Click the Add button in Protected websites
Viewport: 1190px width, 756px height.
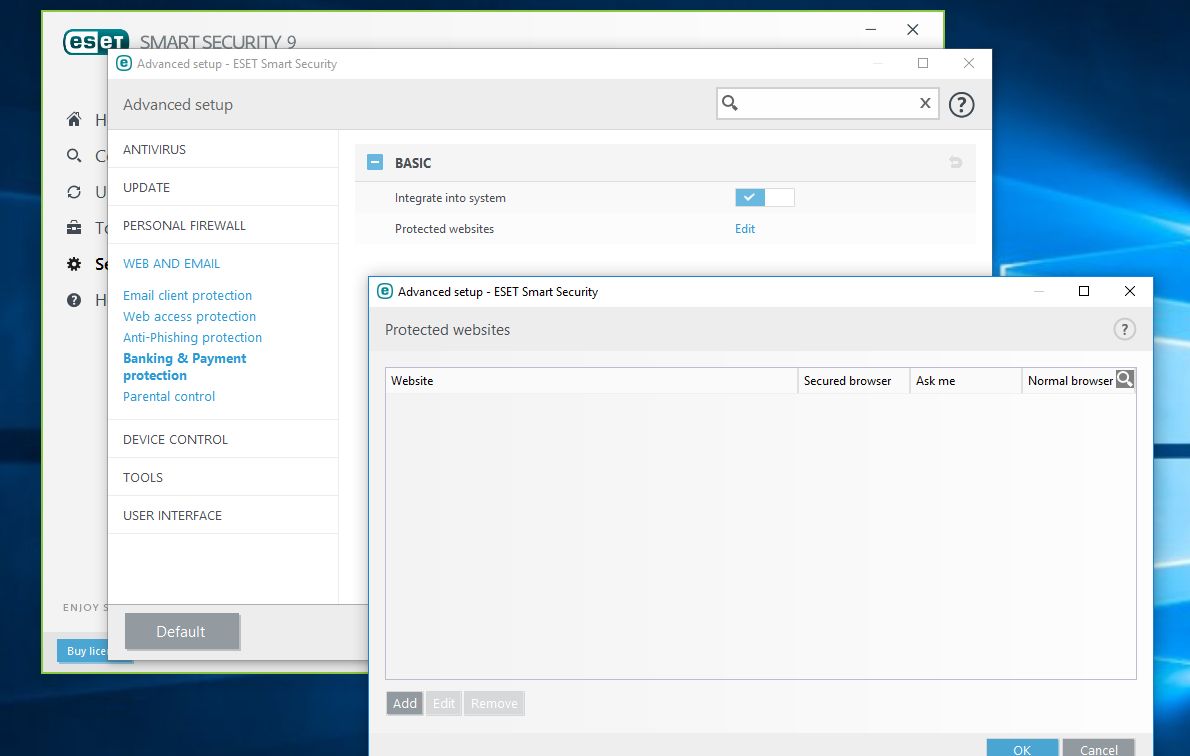click(x=405, y=704)
